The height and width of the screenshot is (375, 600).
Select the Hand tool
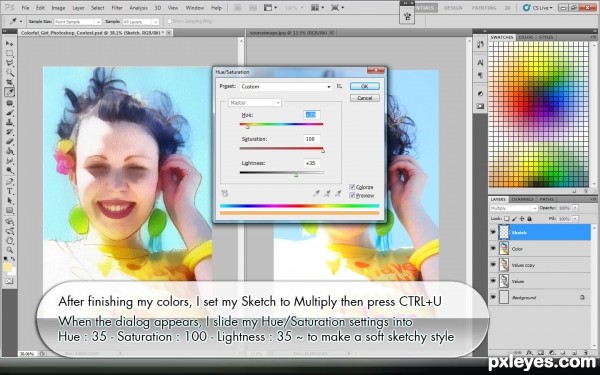pos(9,241)
